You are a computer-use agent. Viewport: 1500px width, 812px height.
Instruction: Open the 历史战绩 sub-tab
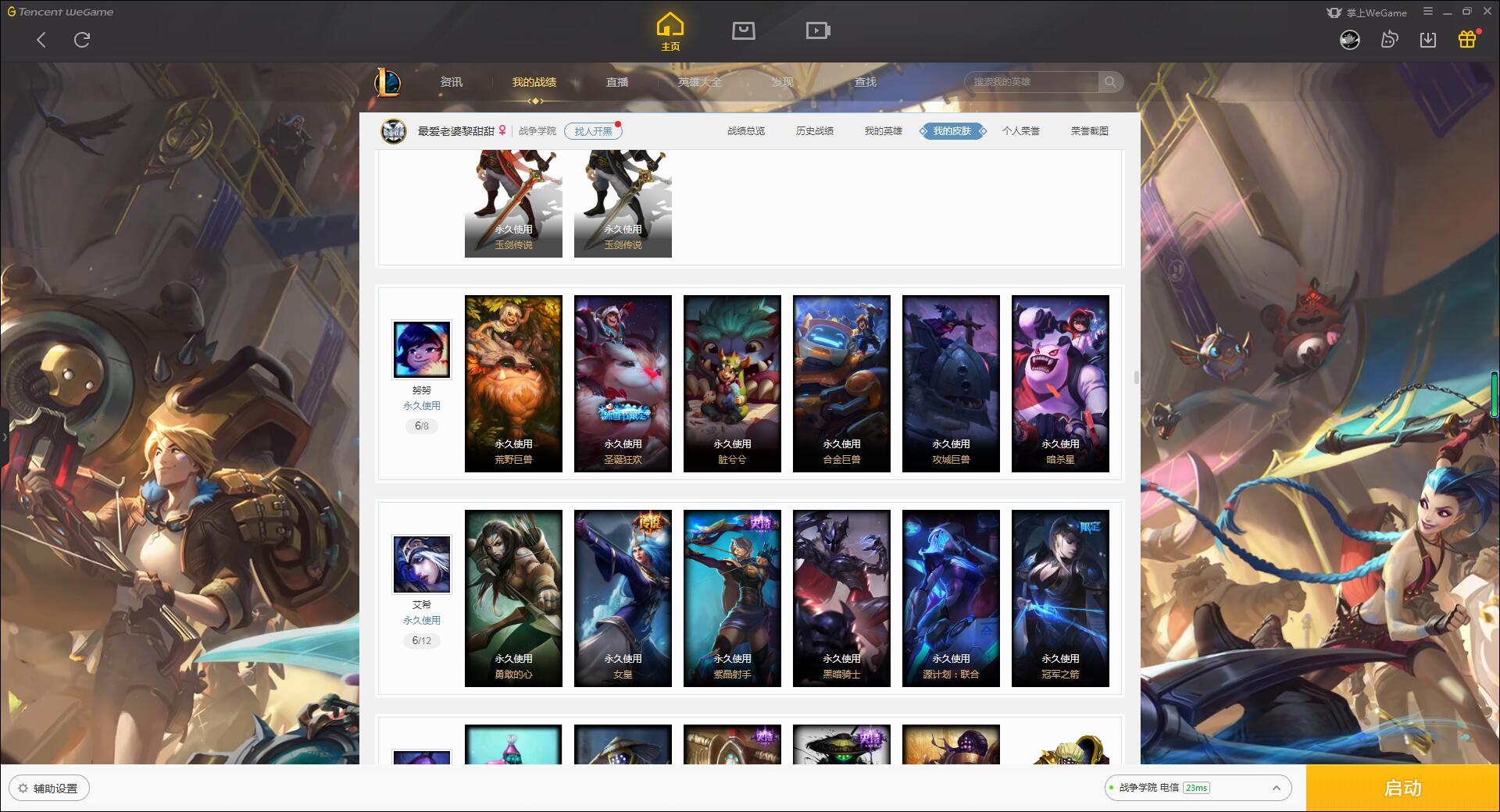[x=815, y=131]
